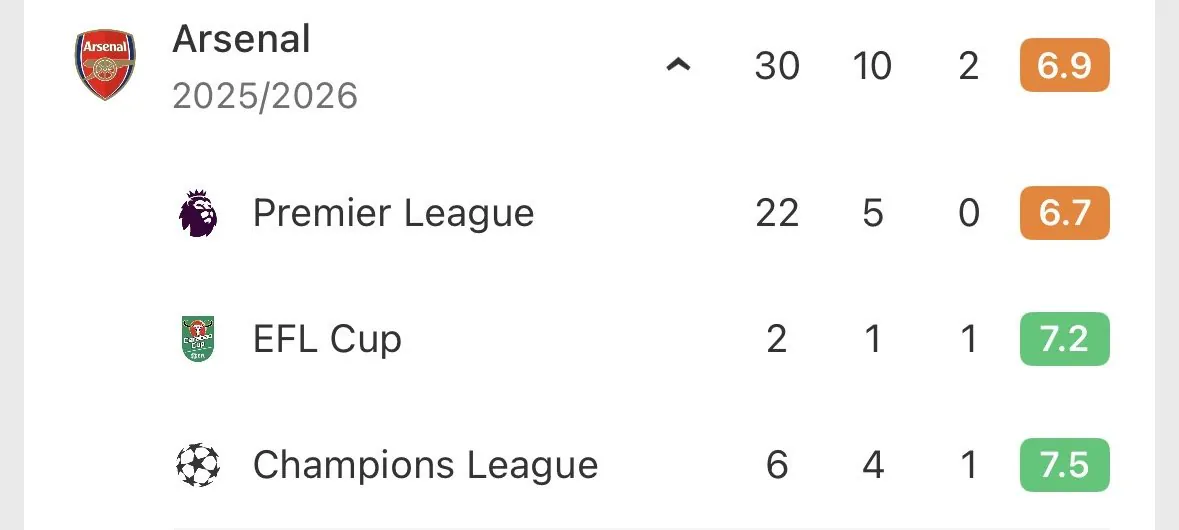Click the 6 Champions League appearances value

tap(777, 465)
